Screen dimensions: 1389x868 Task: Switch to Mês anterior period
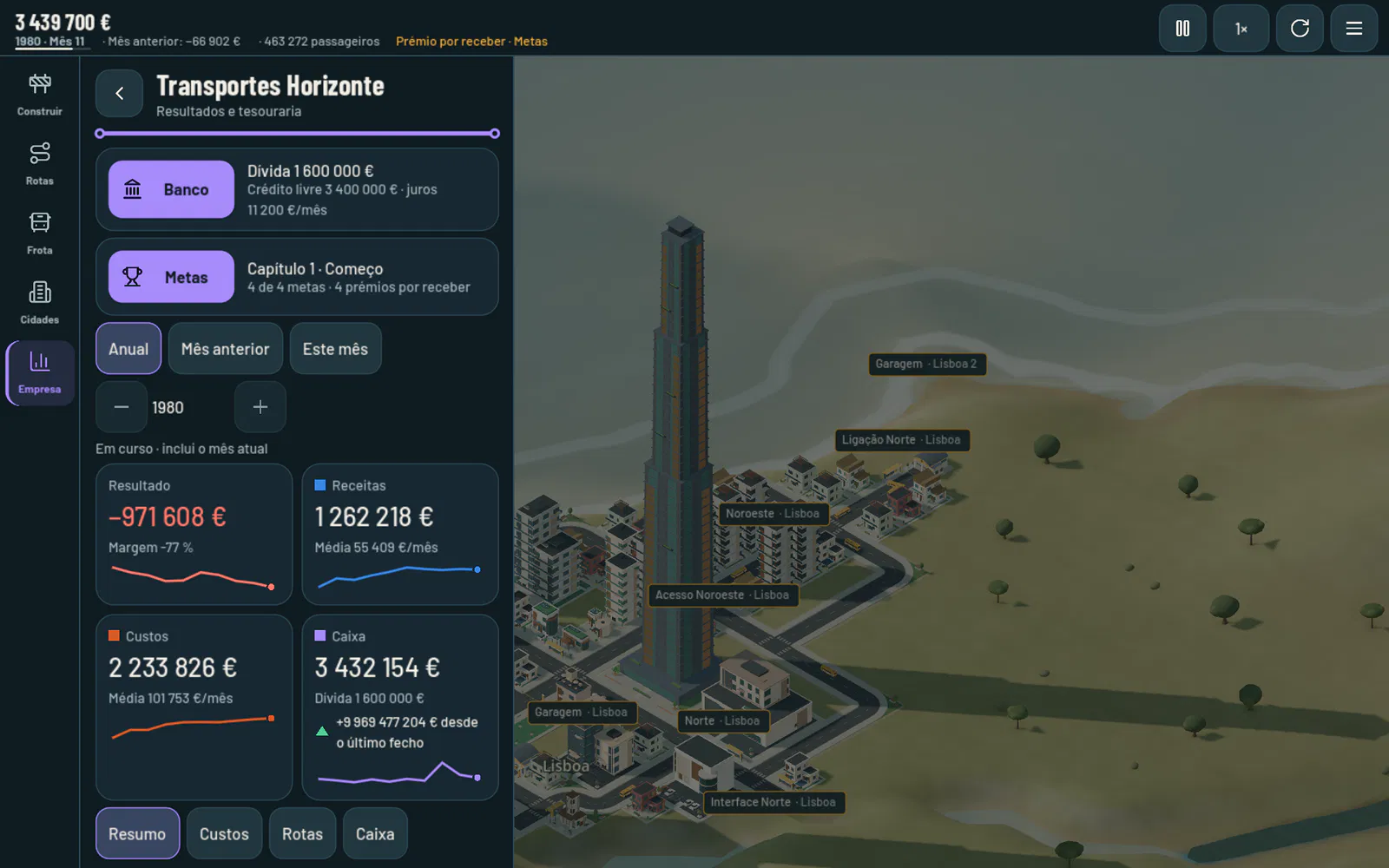[x=226, y=349]
